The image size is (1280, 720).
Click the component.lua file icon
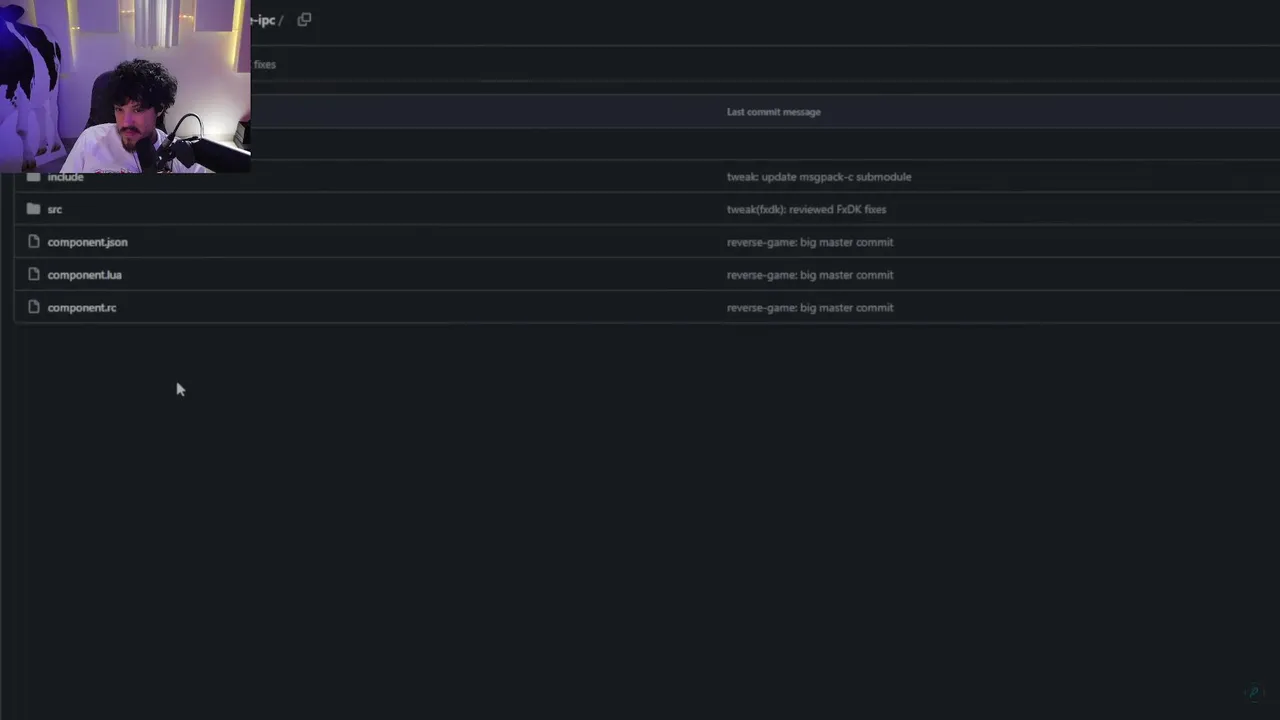pyautogui.click(x=33, y=274)
